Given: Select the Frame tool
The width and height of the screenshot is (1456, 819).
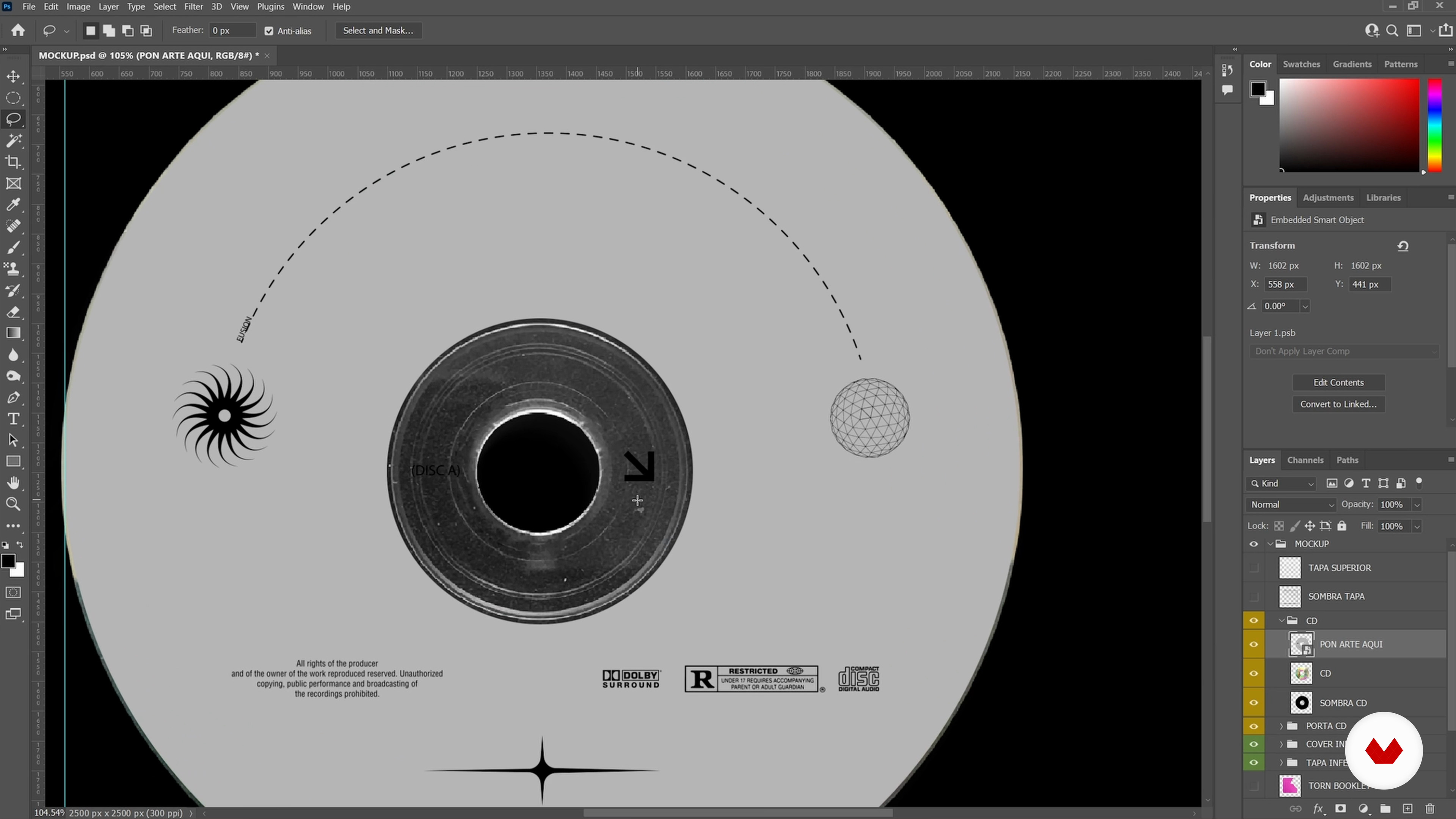Looking at the screenshot, I should tap(13, 184).
